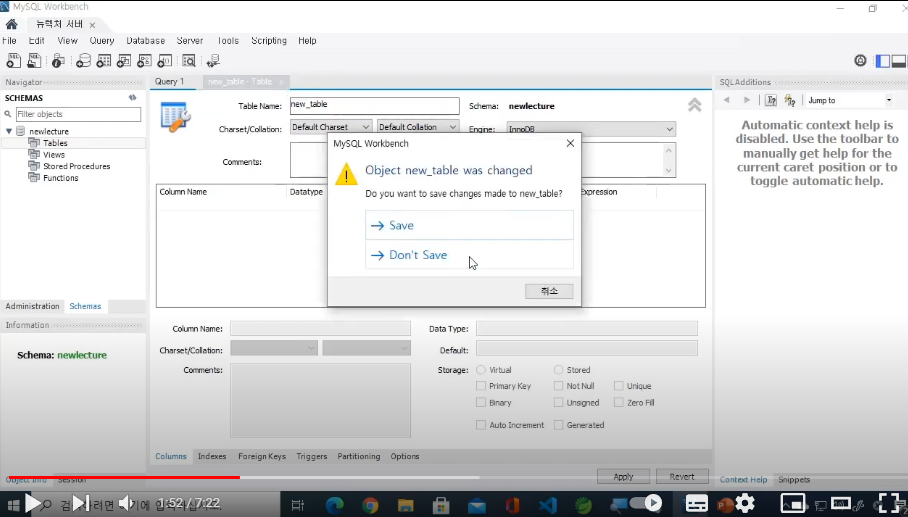Toggle the left sidebar panel icon
Screen dimensions: 908x517
pos(883,61)
